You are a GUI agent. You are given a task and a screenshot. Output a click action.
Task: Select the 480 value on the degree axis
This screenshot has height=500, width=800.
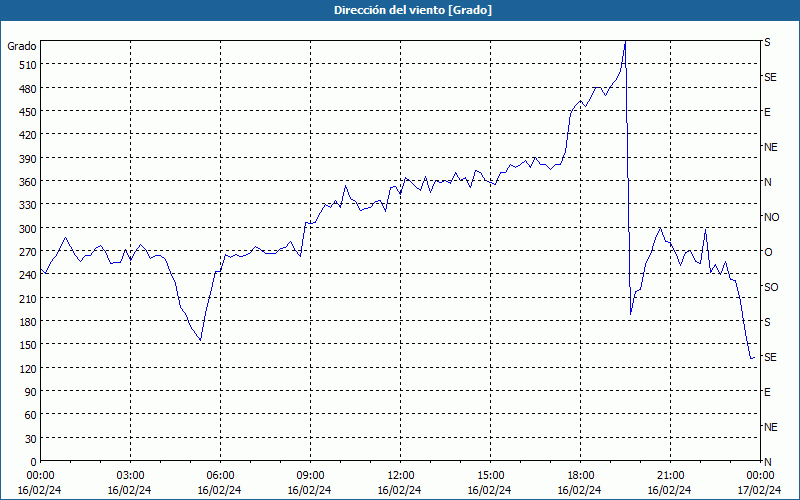coord(28,89)
